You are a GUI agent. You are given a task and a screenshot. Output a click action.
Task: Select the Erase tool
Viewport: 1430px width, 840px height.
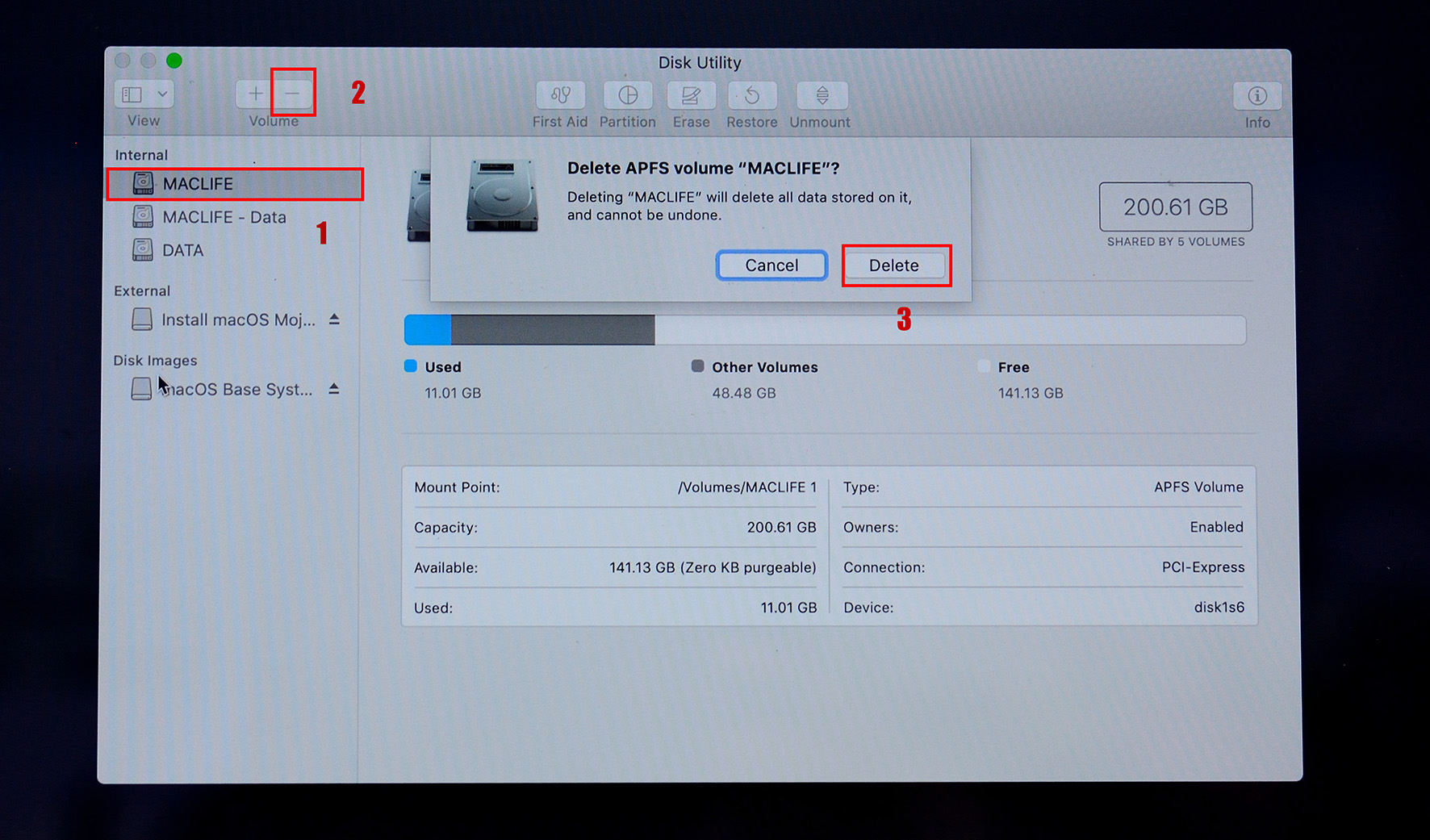point(691,96)
